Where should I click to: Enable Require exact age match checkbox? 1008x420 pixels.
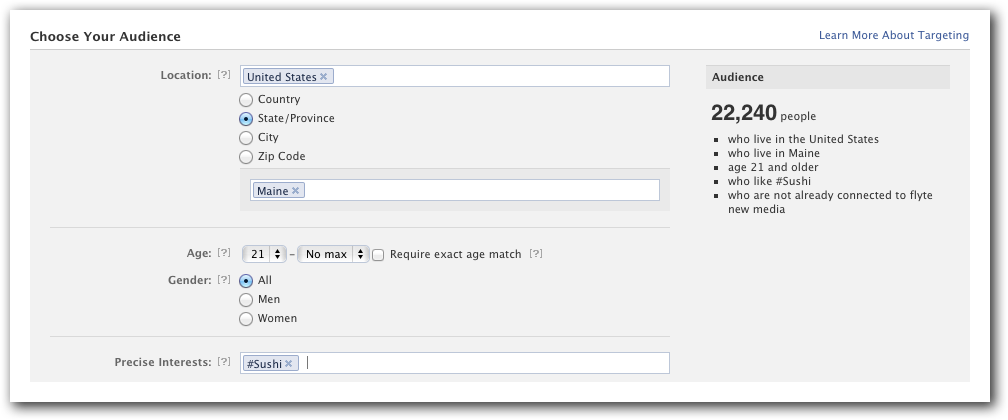click(x=378, y=255)
